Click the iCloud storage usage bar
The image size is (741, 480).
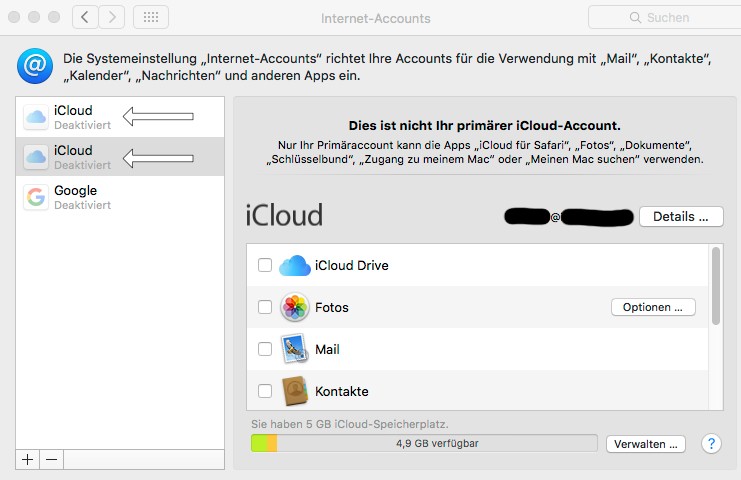tap(424, 443)
